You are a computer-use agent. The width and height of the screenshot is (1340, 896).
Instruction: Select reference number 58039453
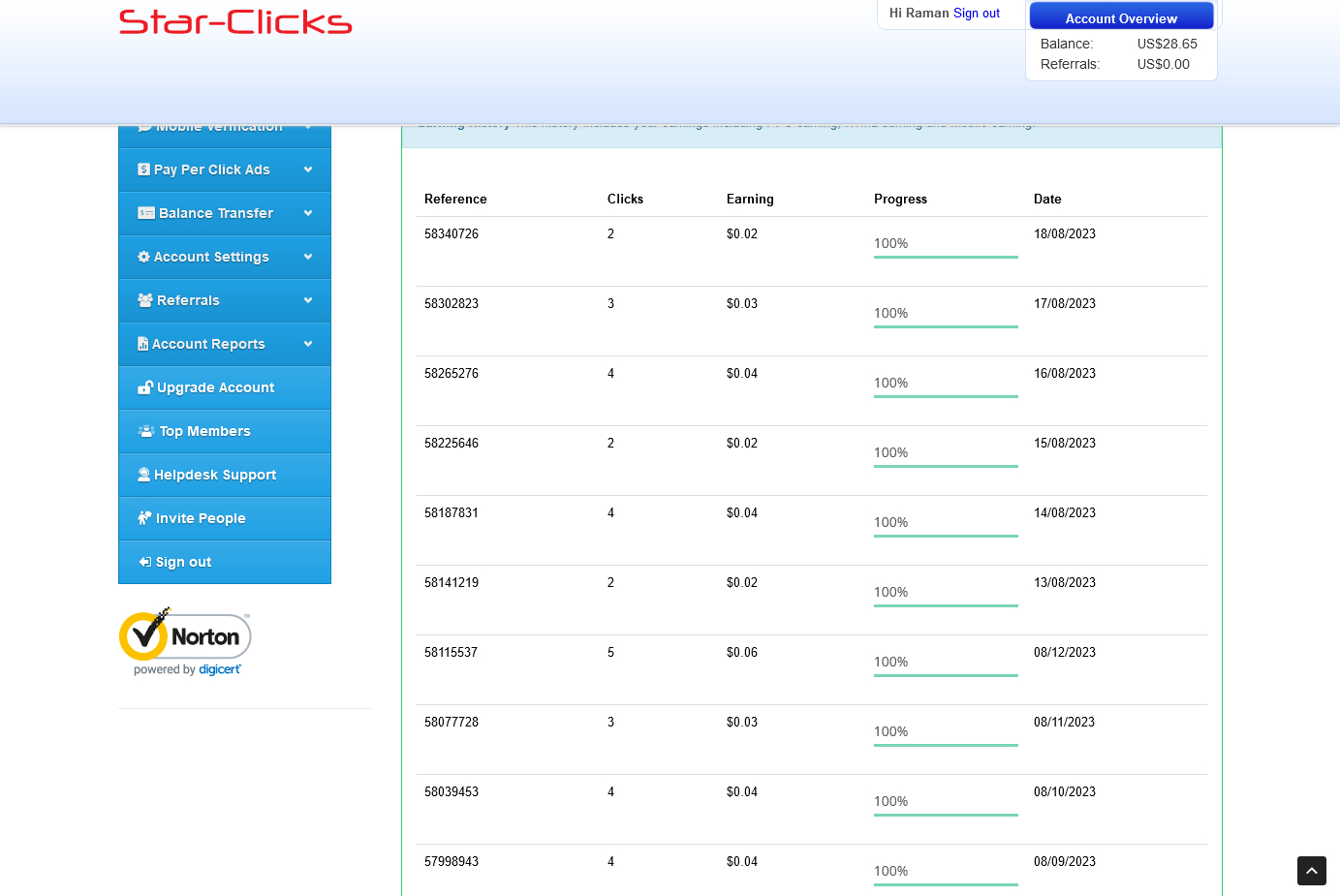pyautogui.click(x=452, y=791)
